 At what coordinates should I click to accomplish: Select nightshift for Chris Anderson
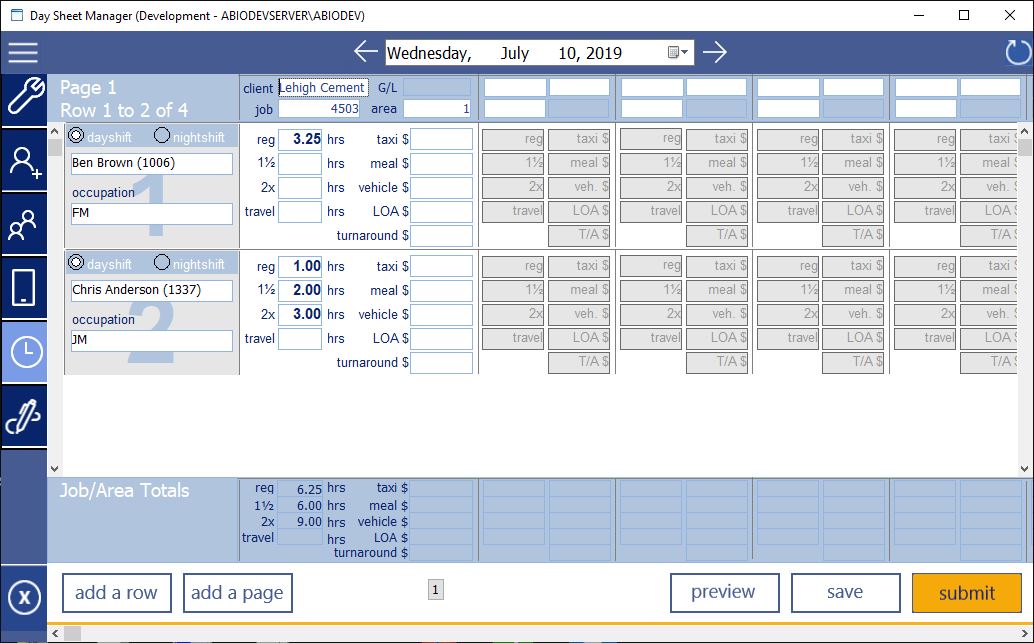pyautogui.click(x=162, y=262)
